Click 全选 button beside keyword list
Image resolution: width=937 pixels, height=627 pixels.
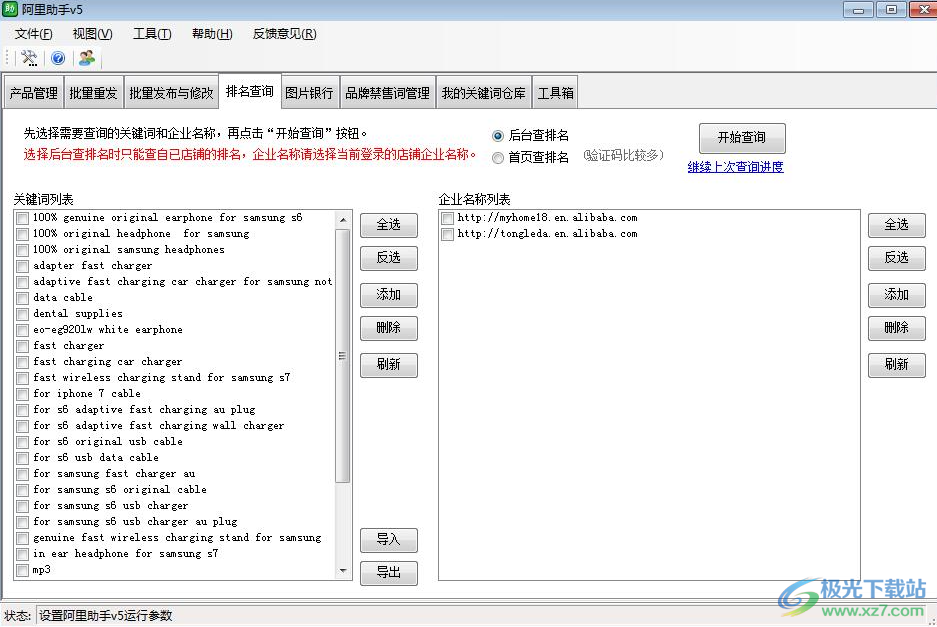(388, 225)
